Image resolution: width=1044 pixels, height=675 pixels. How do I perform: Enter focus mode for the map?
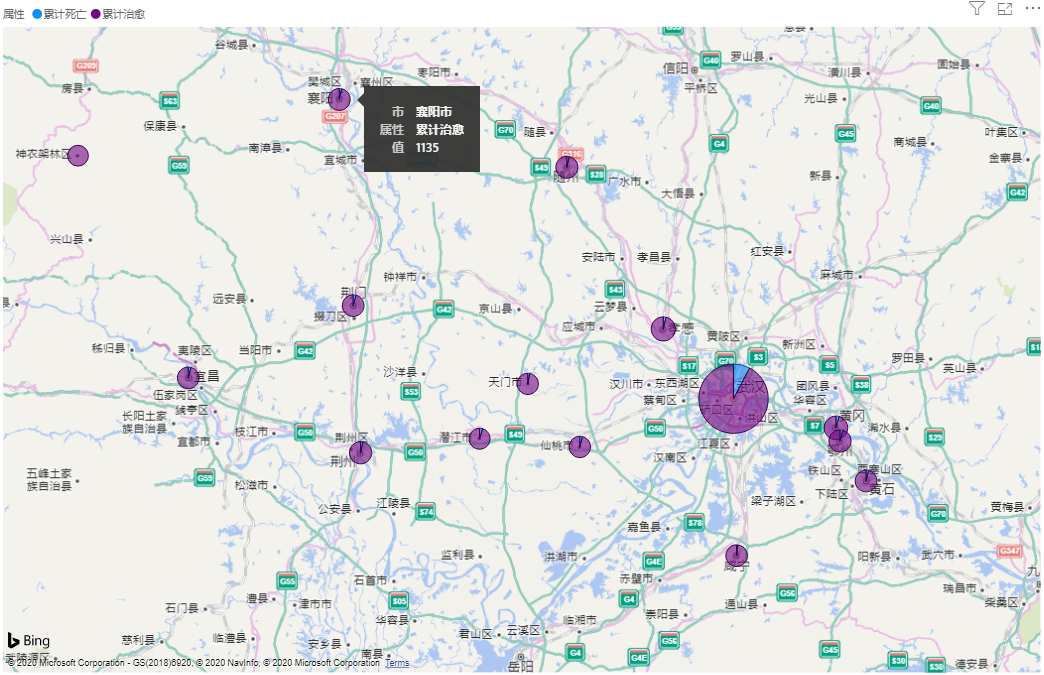coord(1005,8)
